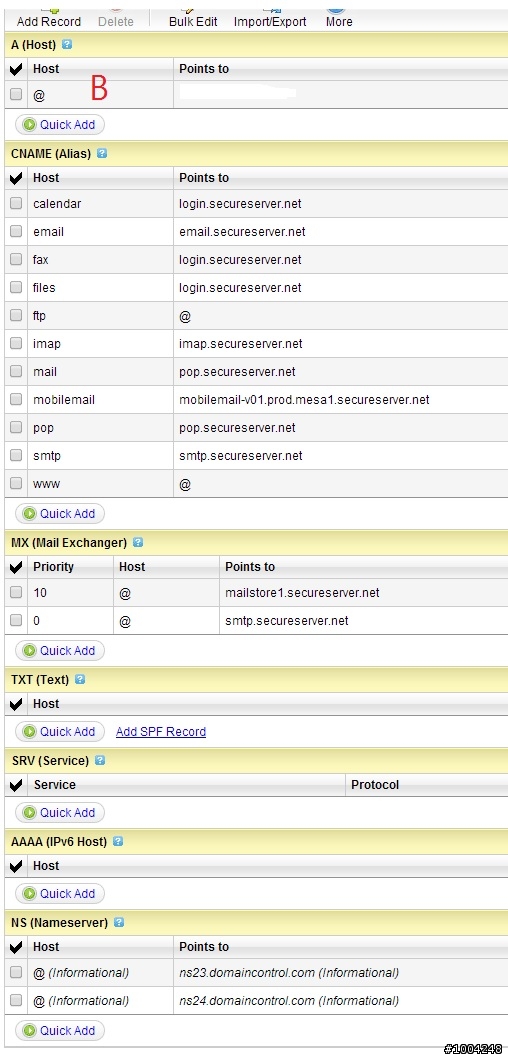This screenshot has height=1057, width=508.
Task: Open the help icon beside CNAME (Alias)
Action: 102,153
